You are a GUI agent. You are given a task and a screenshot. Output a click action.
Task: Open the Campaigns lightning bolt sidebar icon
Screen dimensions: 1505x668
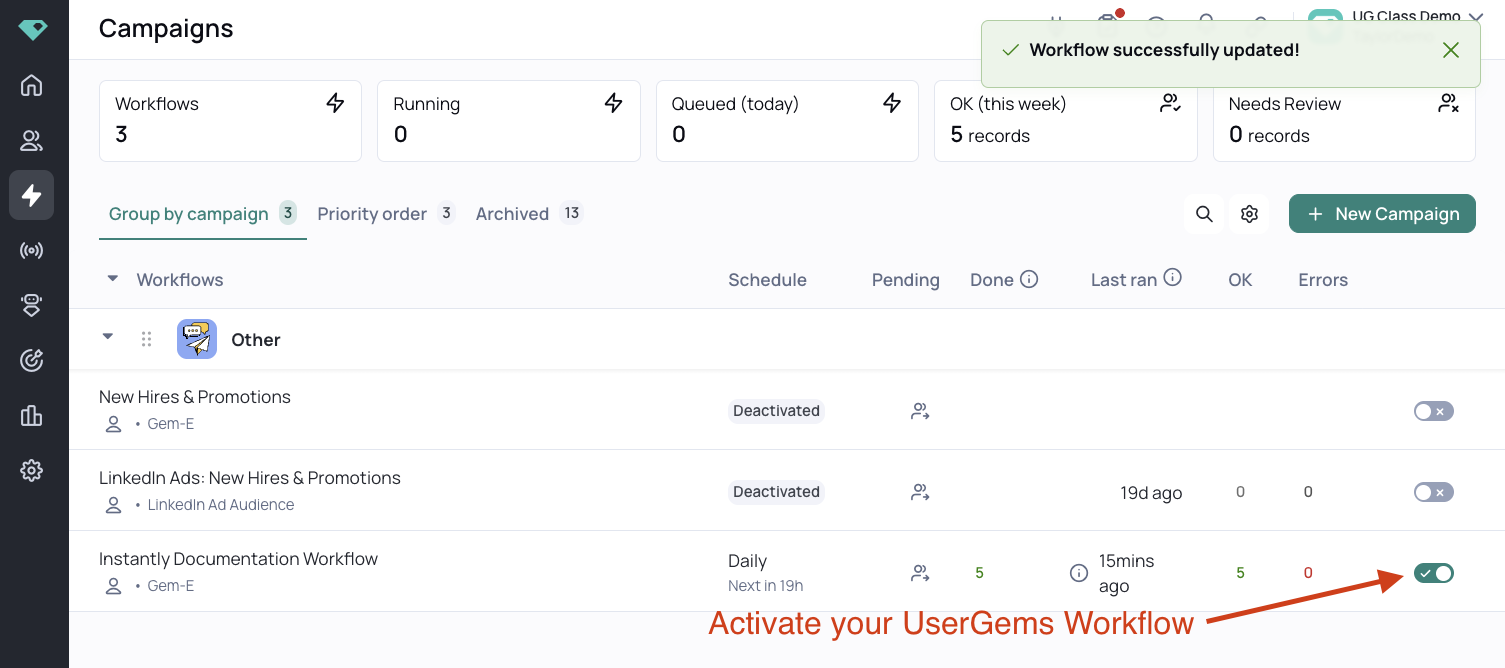point(32,195)
